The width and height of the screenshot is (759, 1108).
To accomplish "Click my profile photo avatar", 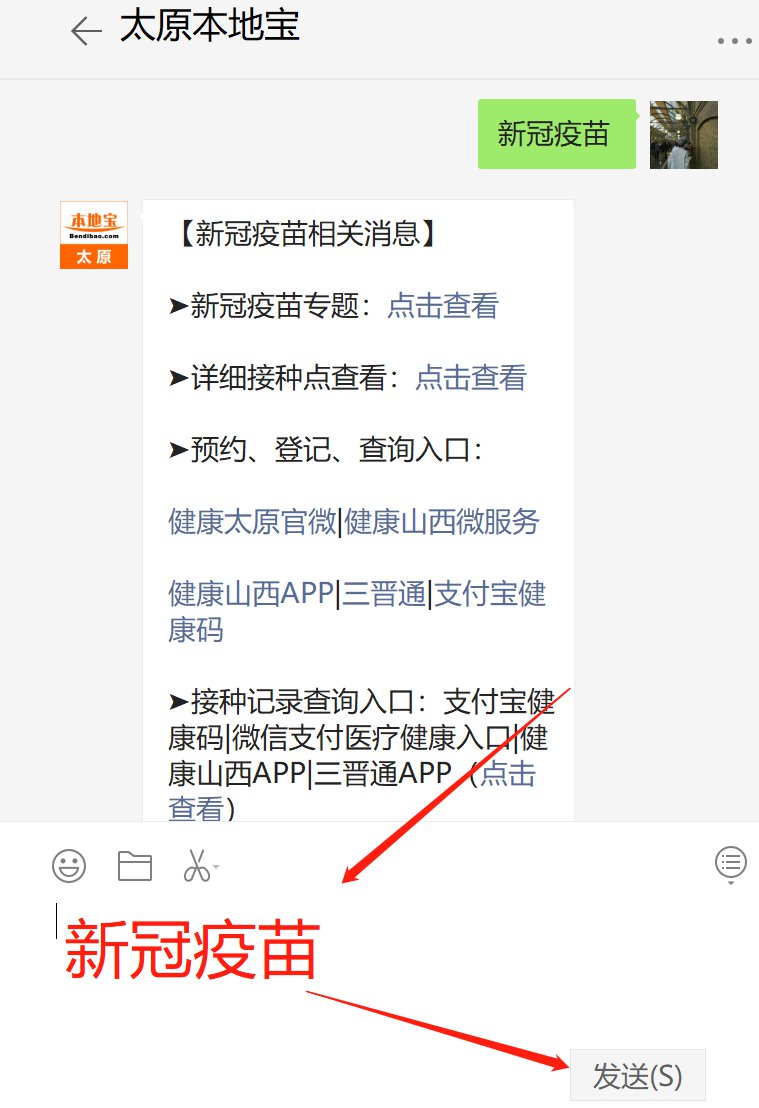I will 683,135.
